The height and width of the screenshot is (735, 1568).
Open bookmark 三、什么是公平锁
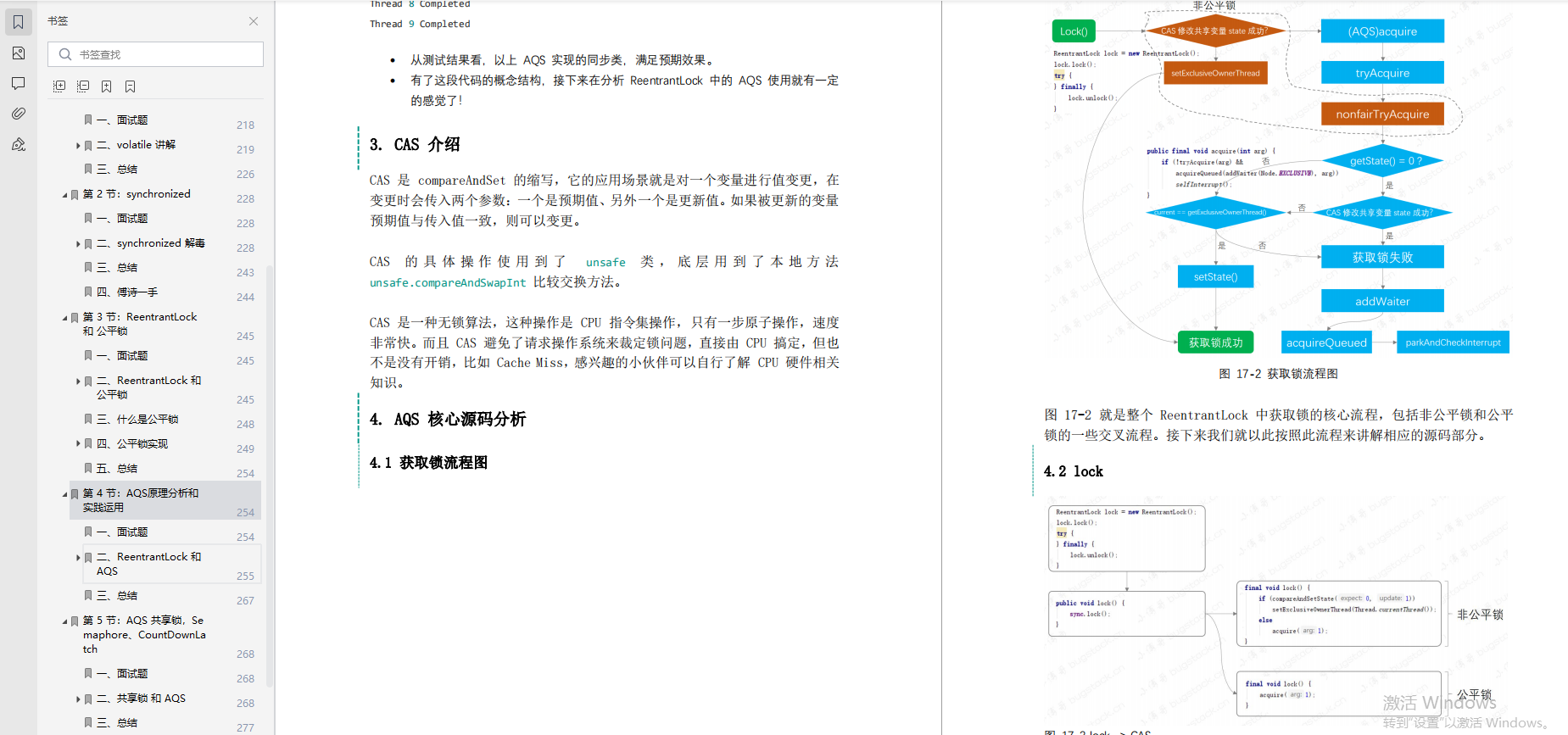[x=137, y=420]
